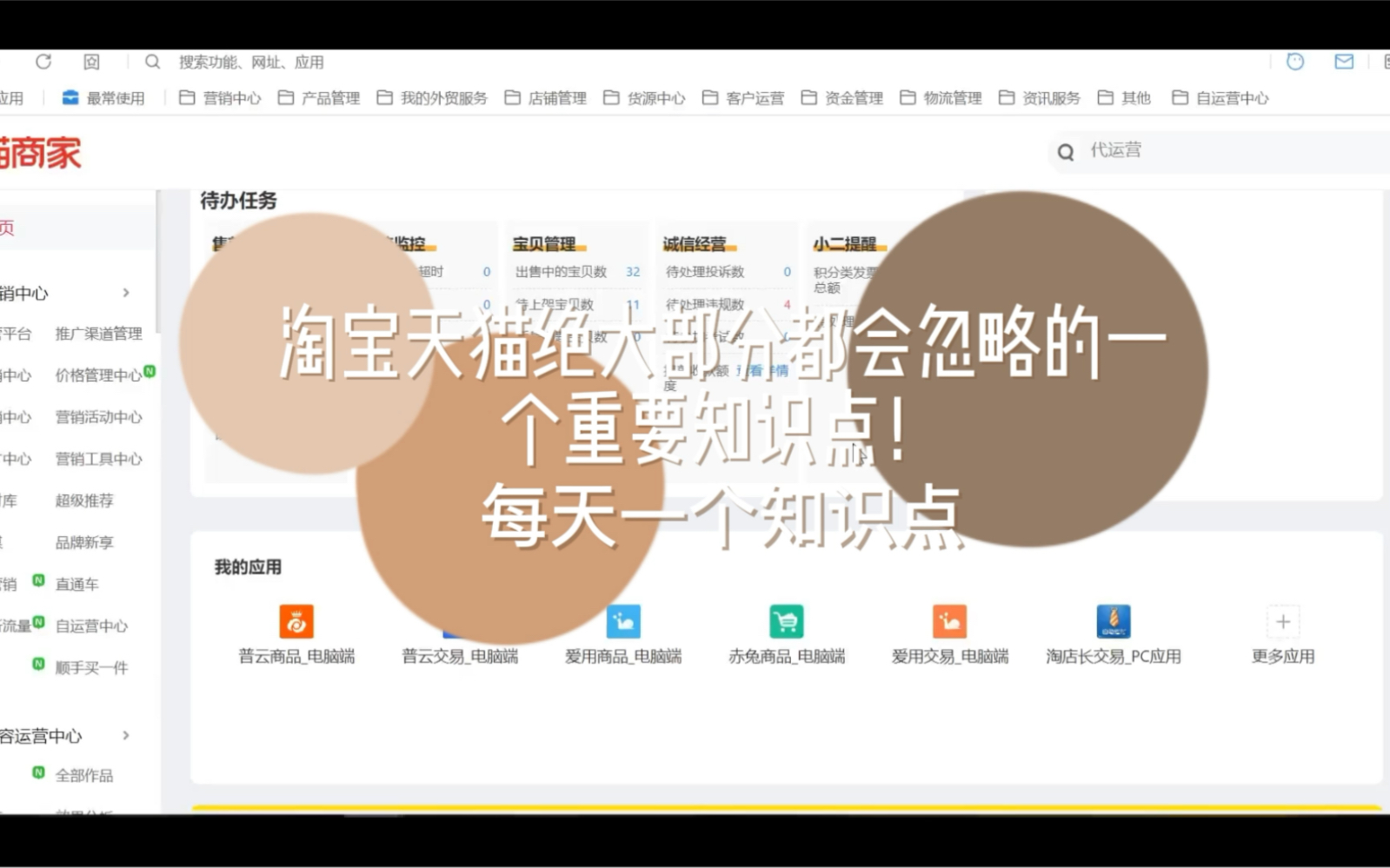Click the browser refresh icon
The height and width of the screenshot is (868, 1390).
point(43,62)
